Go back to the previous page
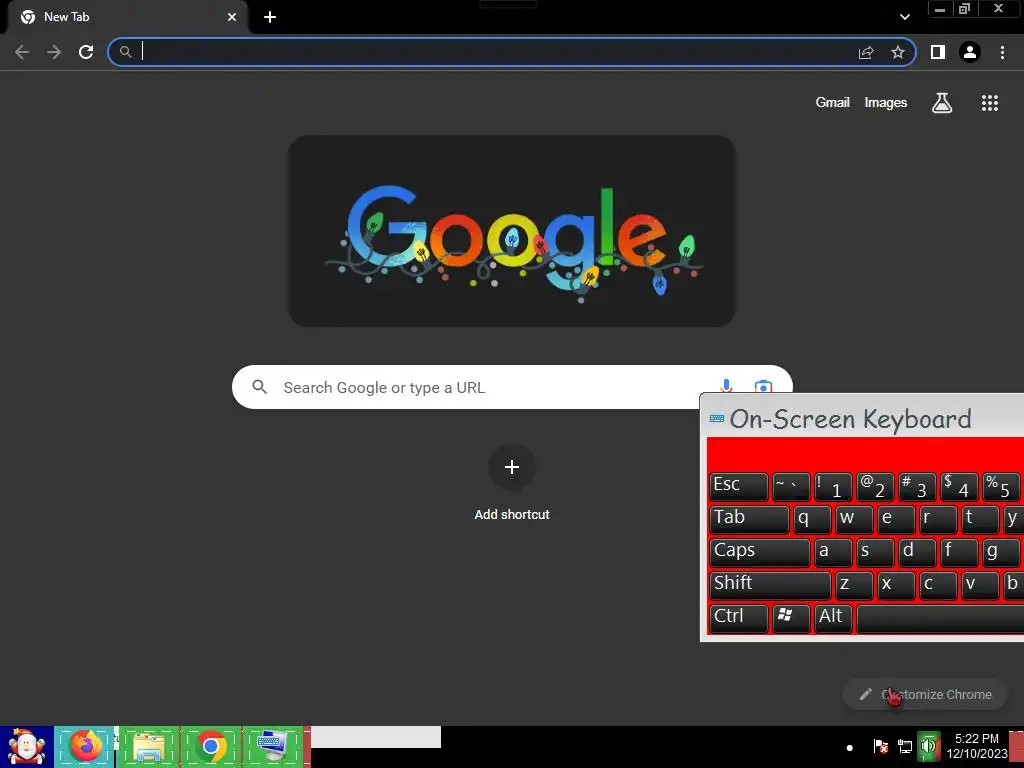 pos(22,52)
